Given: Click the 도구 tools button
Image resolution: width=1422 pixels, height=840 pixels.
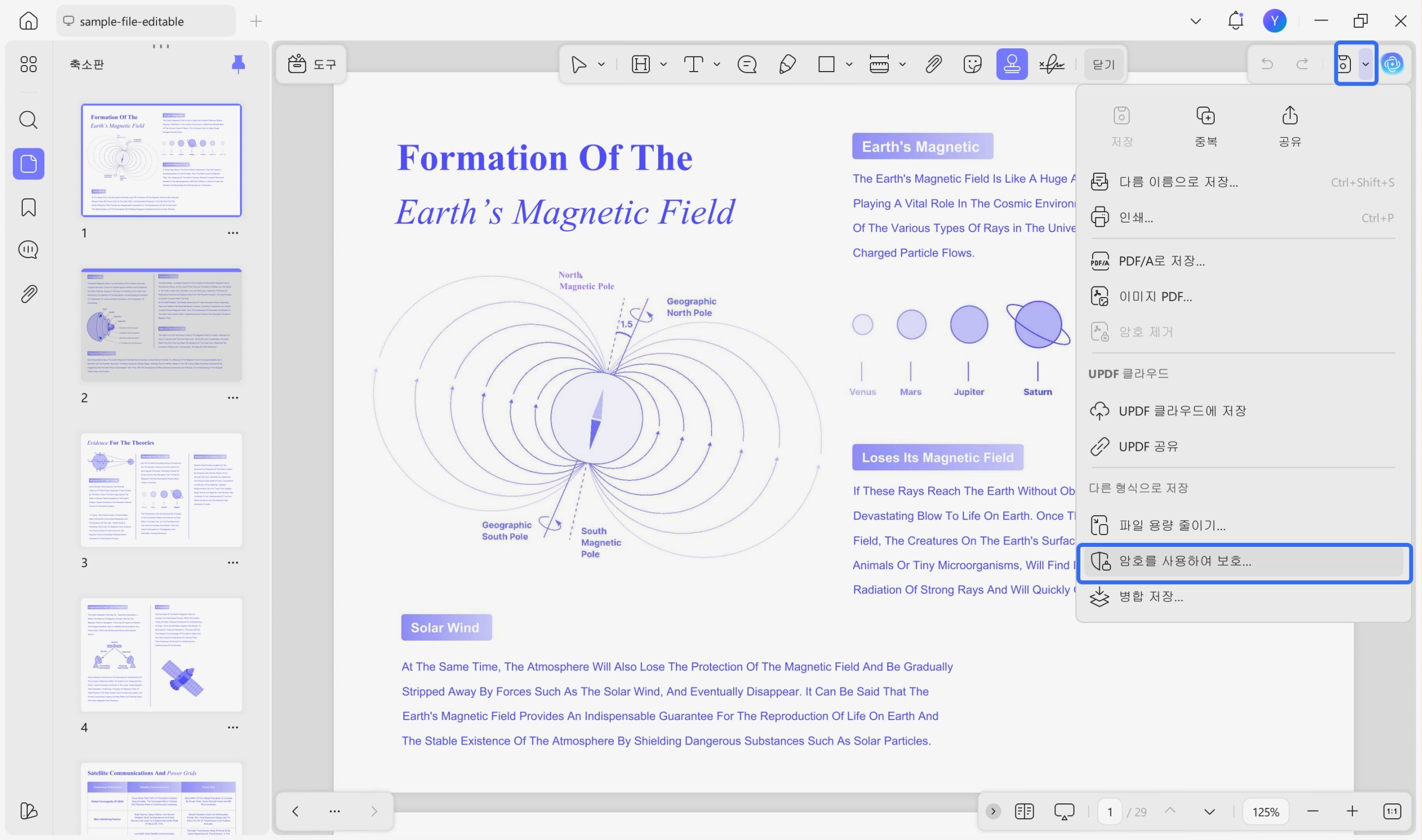Looking at the screenshot, I should [x=312, y=64].
